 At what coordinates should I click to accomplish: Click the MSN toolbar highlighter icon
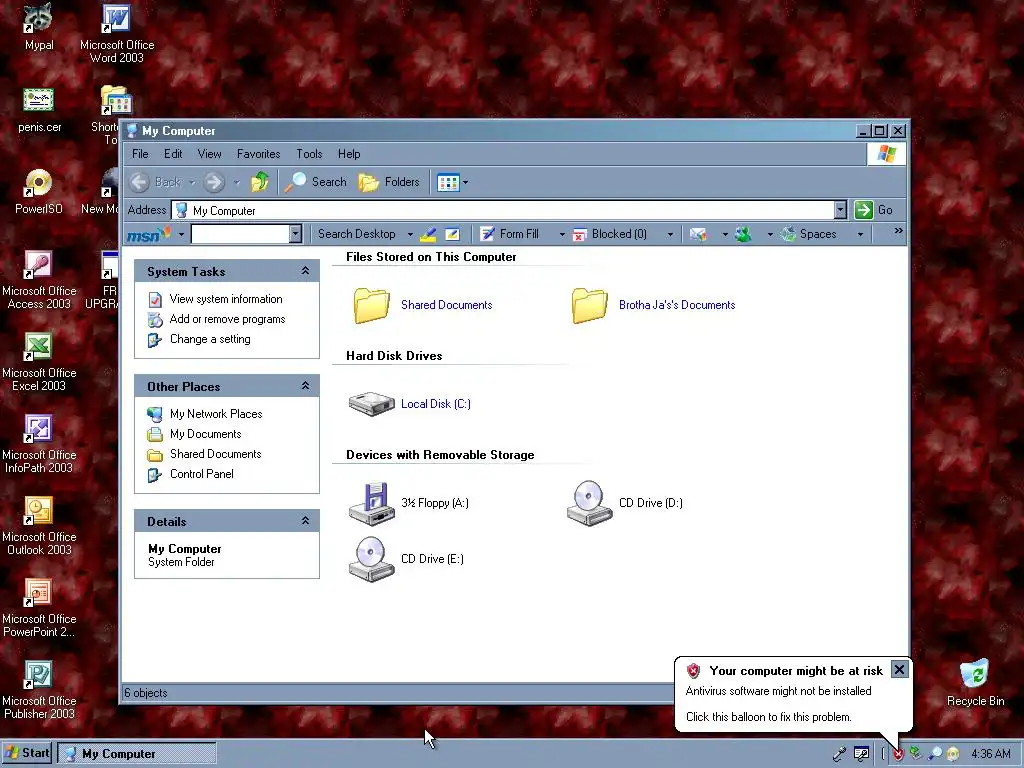click(428, 234)
